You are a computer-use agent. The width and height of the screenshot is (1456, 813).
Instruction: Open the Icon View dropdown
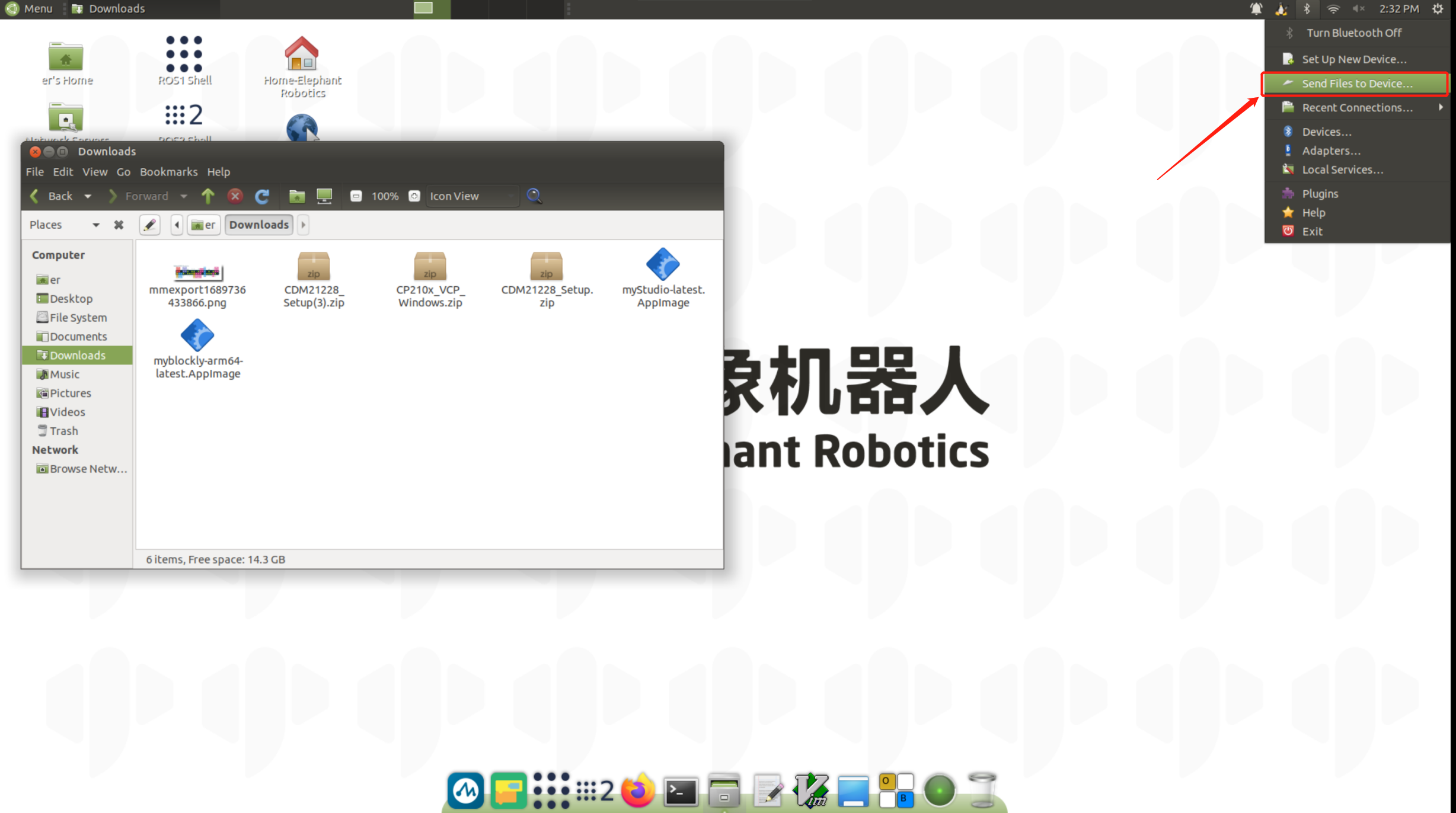[472, 196]
